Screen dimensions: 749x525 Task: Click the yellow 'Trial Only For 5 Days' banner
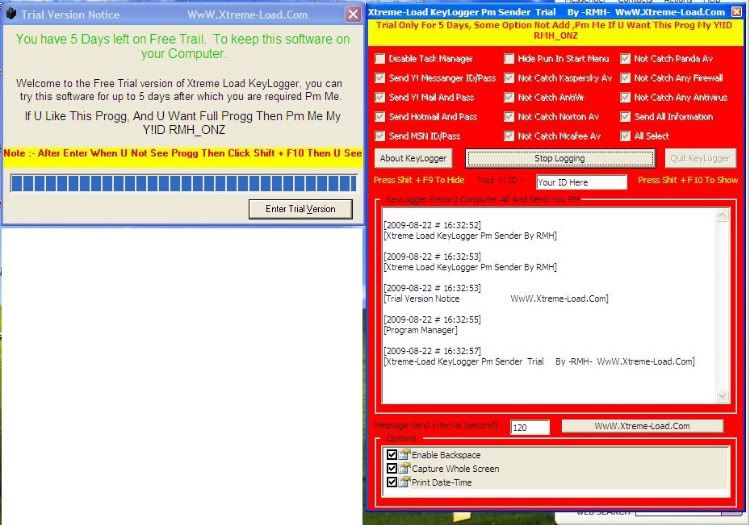tap(554, 31)
